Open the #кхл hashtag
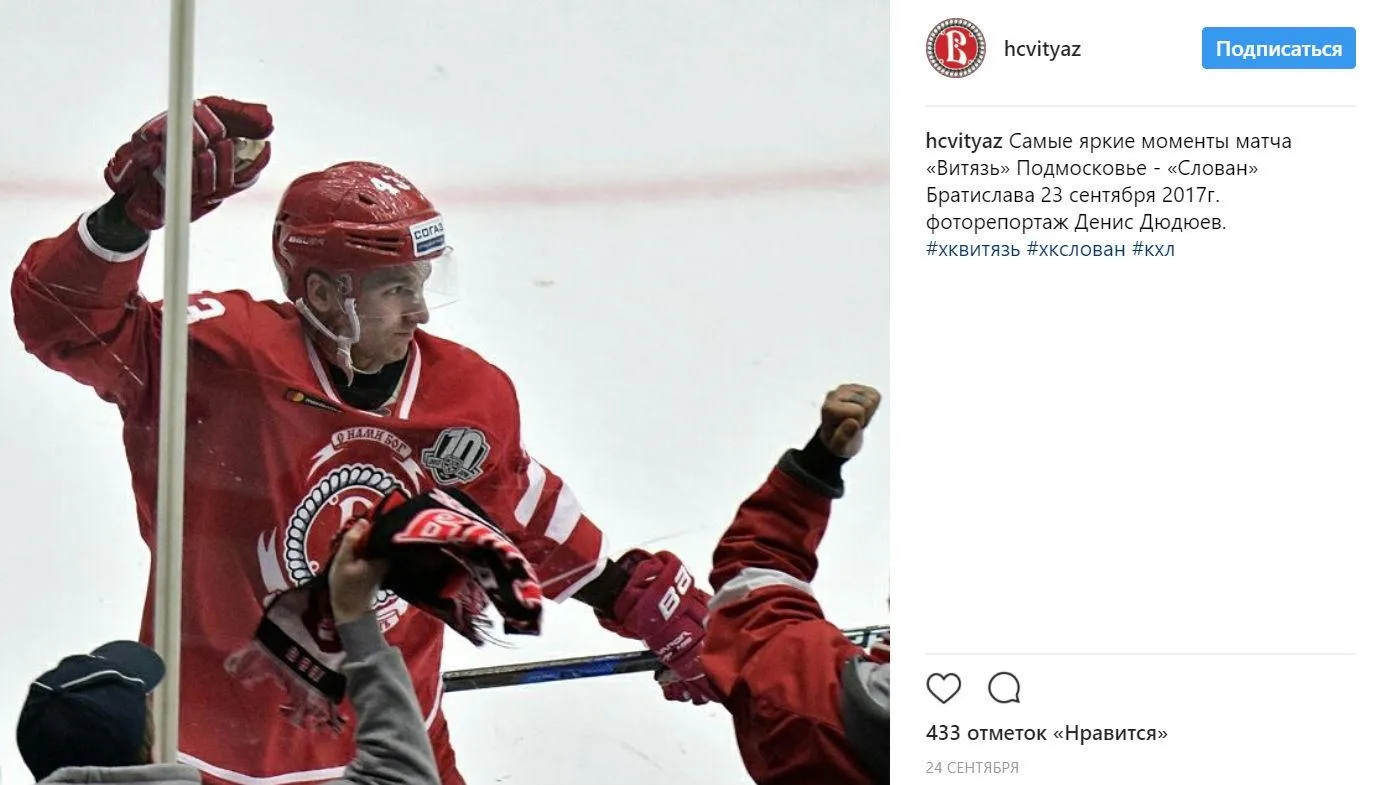Image resolution: width=1379 pixels, height=785 pixels. (x=1153, y=249)
